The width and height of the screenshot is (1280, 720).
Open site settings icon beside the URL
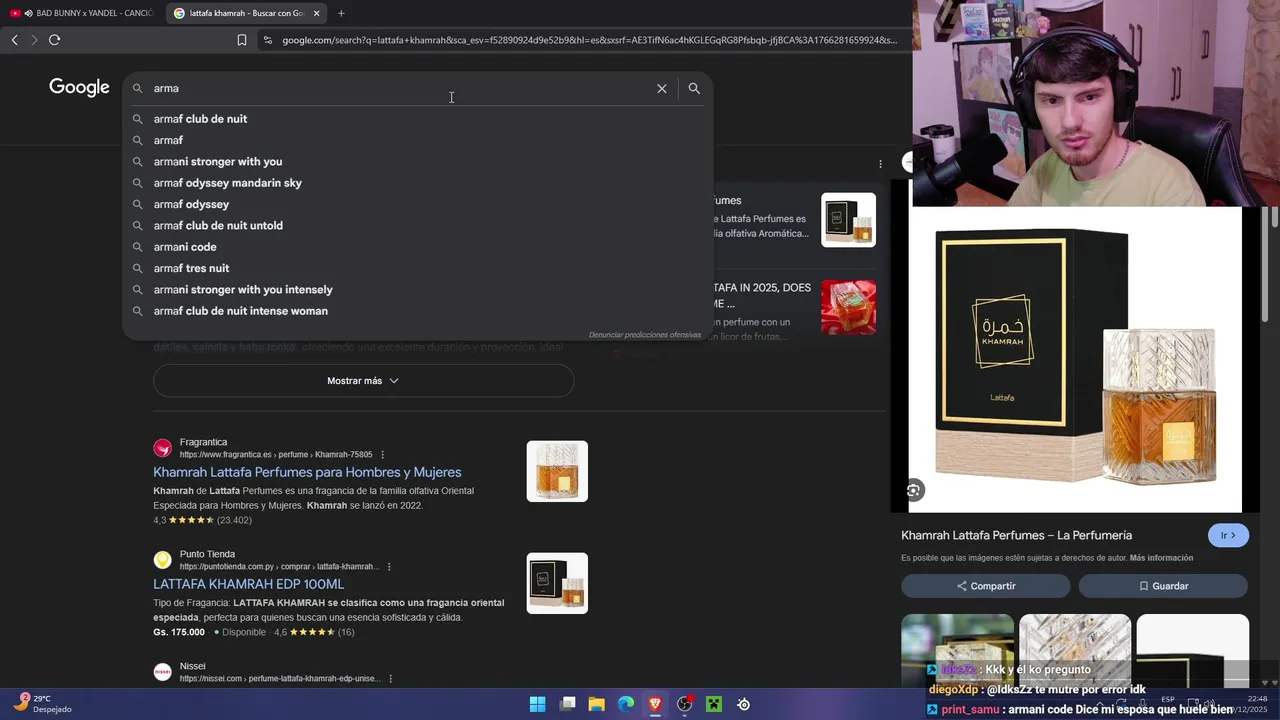(x=267, y=40)
